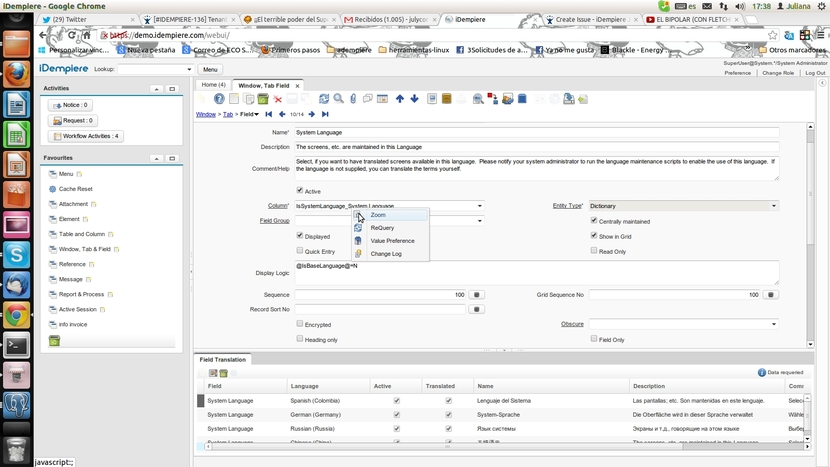The width and height of the screenshot is (830, 467).
Task: Click the Workflow Activities button
Action: [86, 136]
